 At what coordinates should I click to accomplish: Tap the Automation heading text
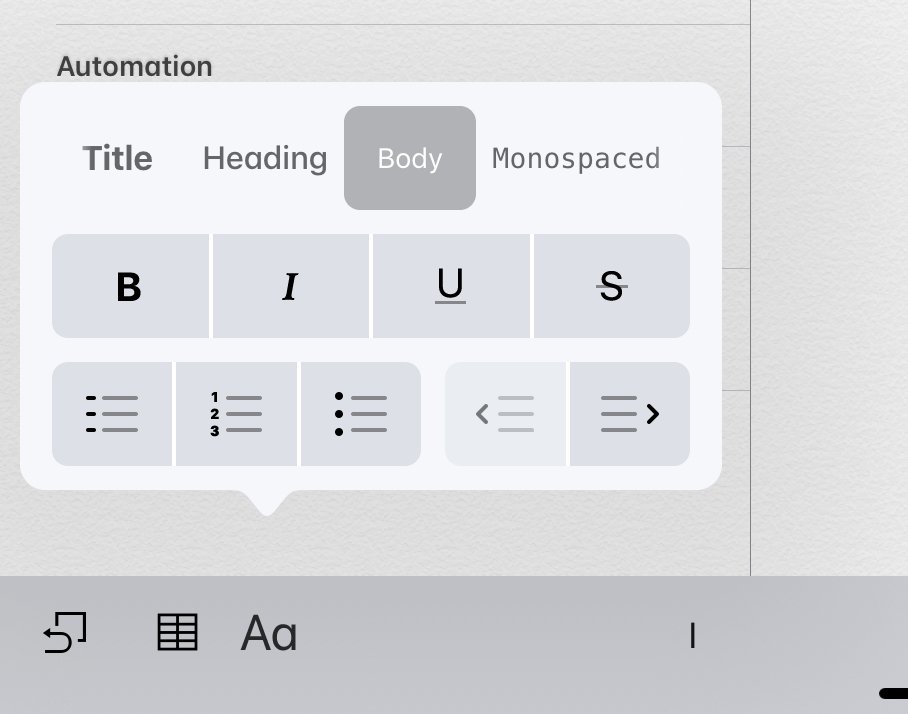(x=134, y=66)
